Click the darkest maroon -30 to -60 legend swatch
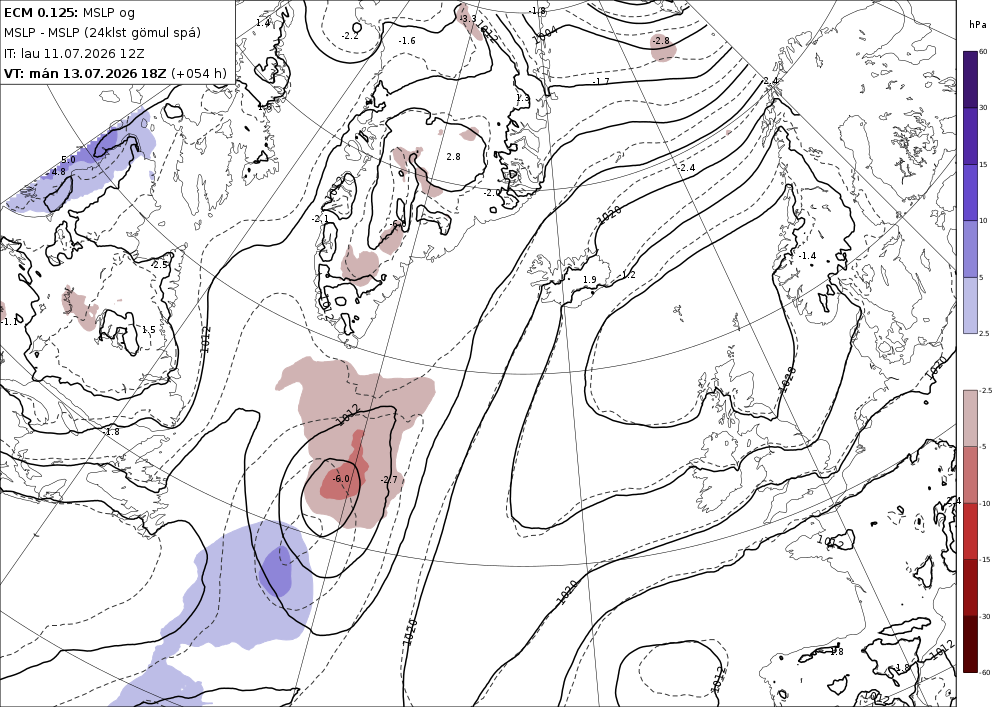This screenshot has height=707, width=1000. pyautogui.click(x=970, y=644)
